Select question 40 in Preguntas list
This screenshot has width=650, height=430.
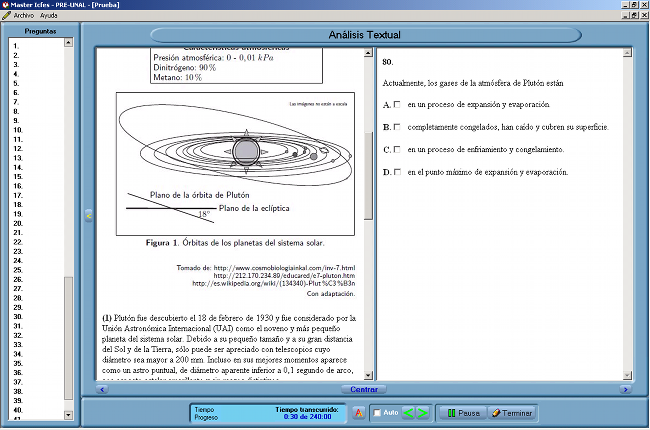[x=18, y=410]
